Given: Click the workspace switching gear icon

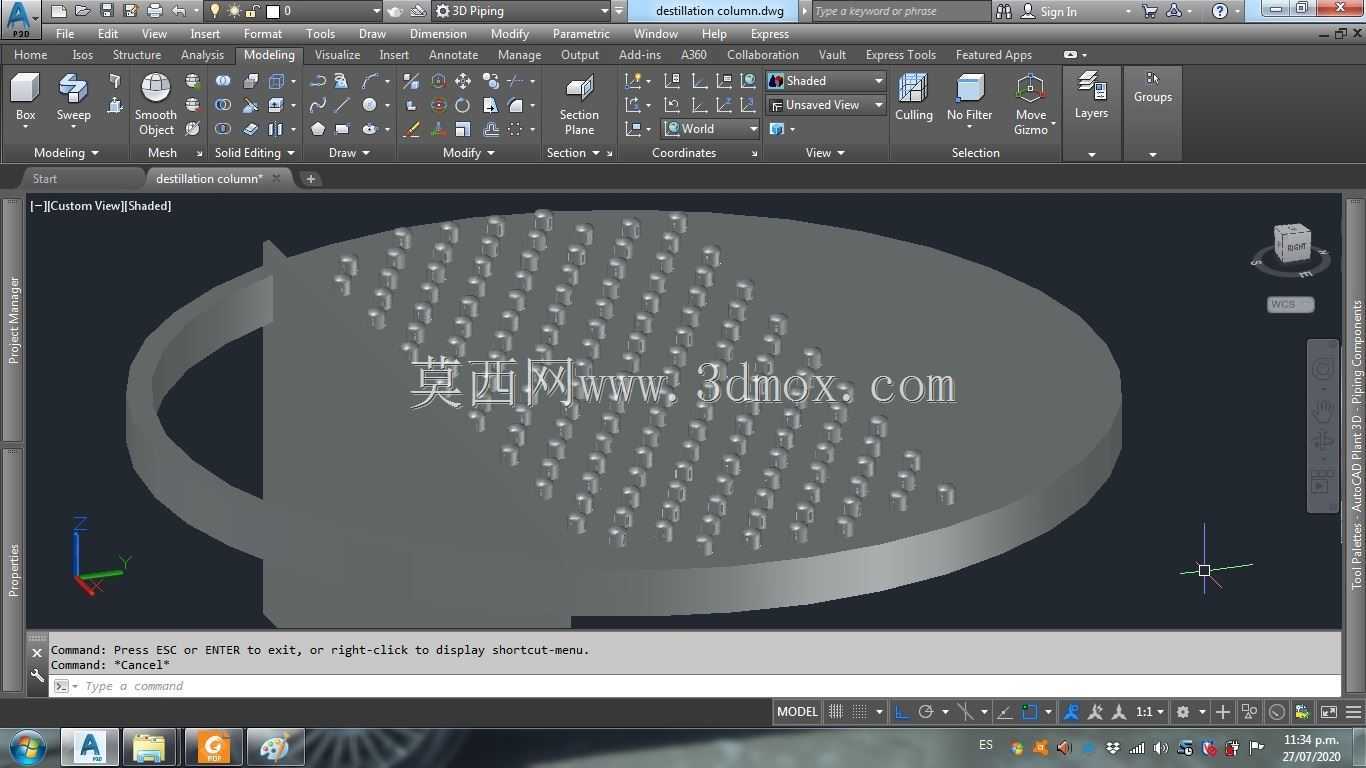Looking at the screenshot, I should click(x=1183, y=712).
